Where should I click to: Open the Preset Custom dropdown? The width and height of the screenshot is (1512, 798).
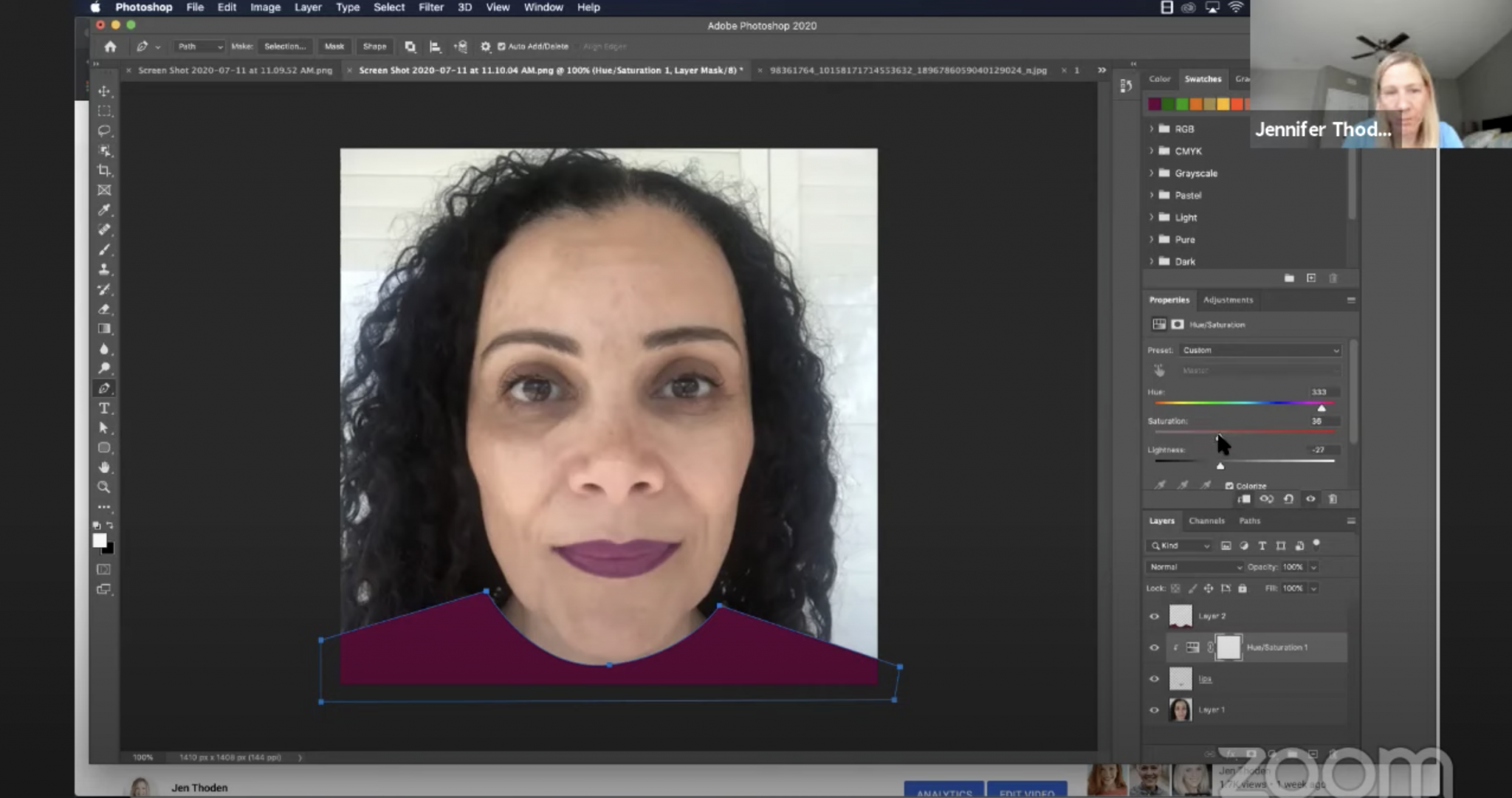tap(1260, 350)
